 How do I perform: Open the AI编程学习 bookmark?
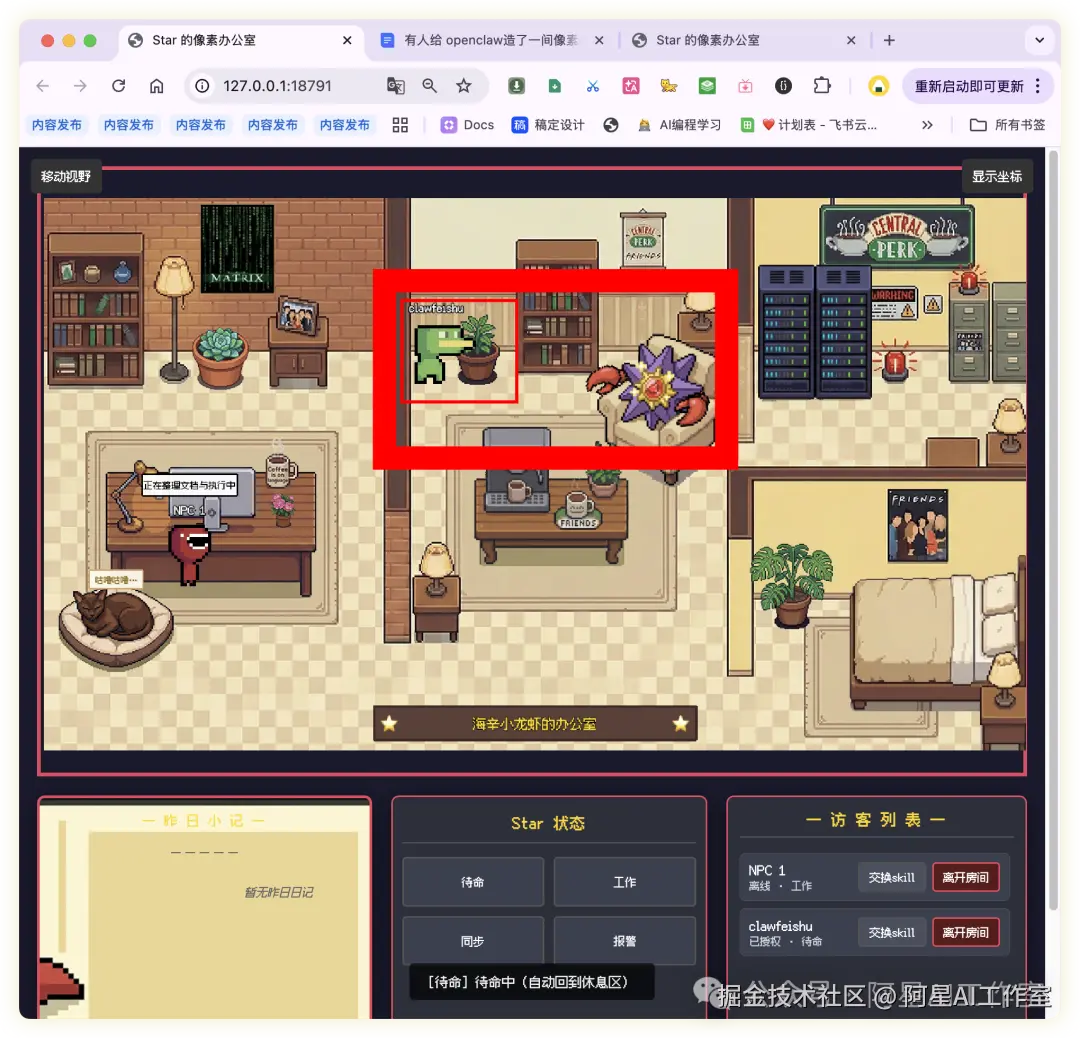pyautogui.click(x=679, y=125)
